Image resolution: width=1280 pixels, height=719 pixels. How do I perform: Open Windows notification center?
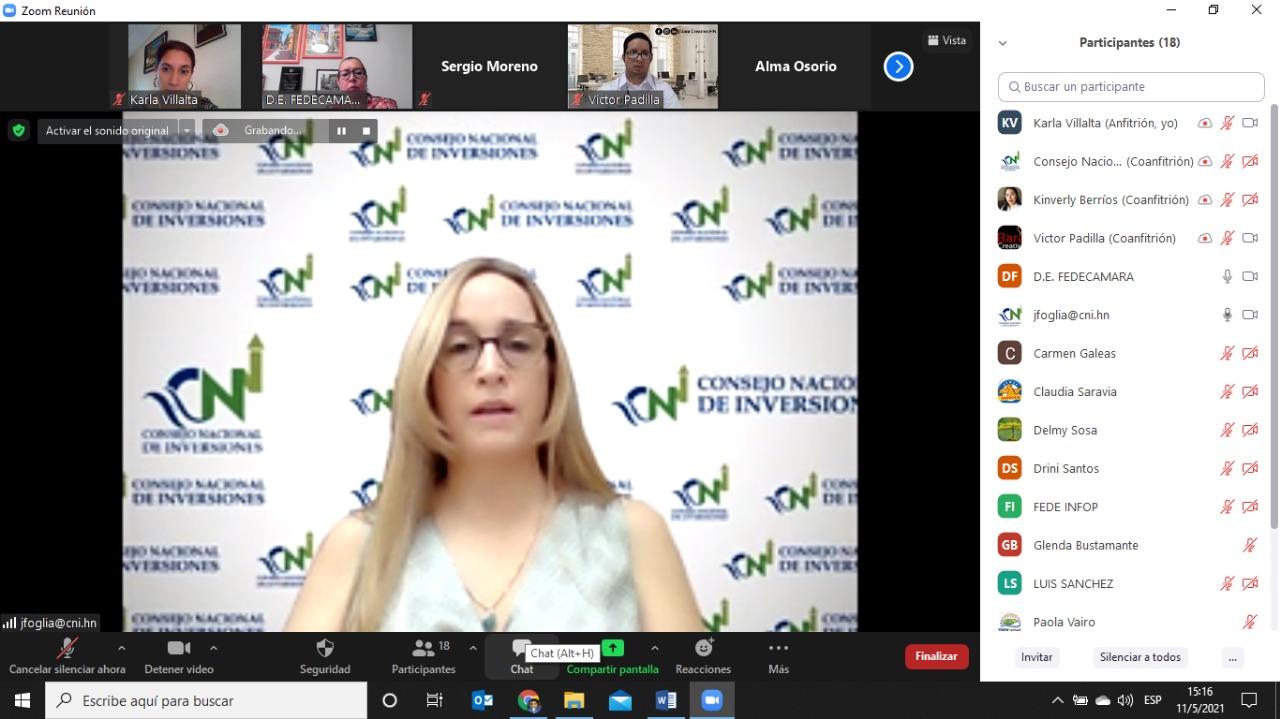1249,700
